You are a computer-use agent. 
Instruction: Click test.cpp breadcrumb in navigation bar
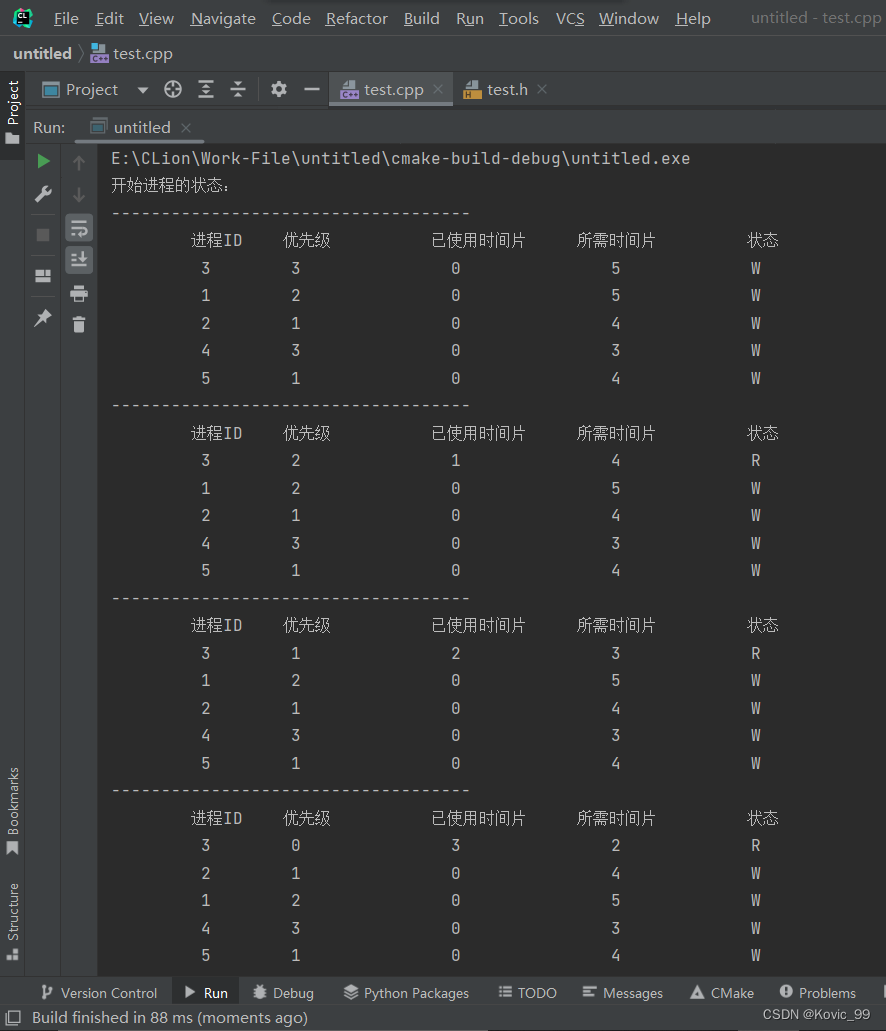tap(132, 53)
